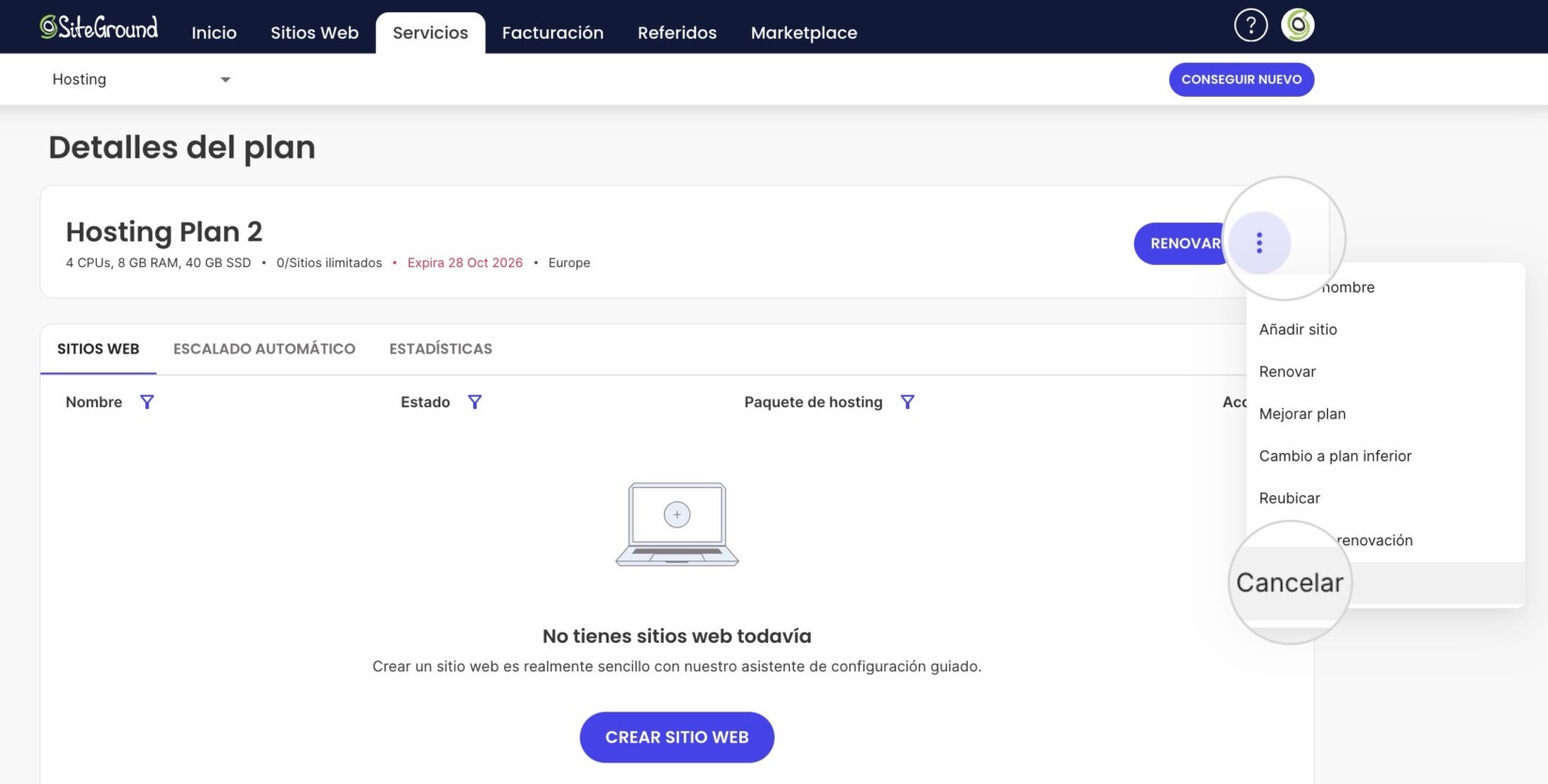The width and height of the screenshot is (1548, 784).
Task: Click the menu entry ending in 'nombre'
Action: pyautogui.click(x=1385, y=287)
